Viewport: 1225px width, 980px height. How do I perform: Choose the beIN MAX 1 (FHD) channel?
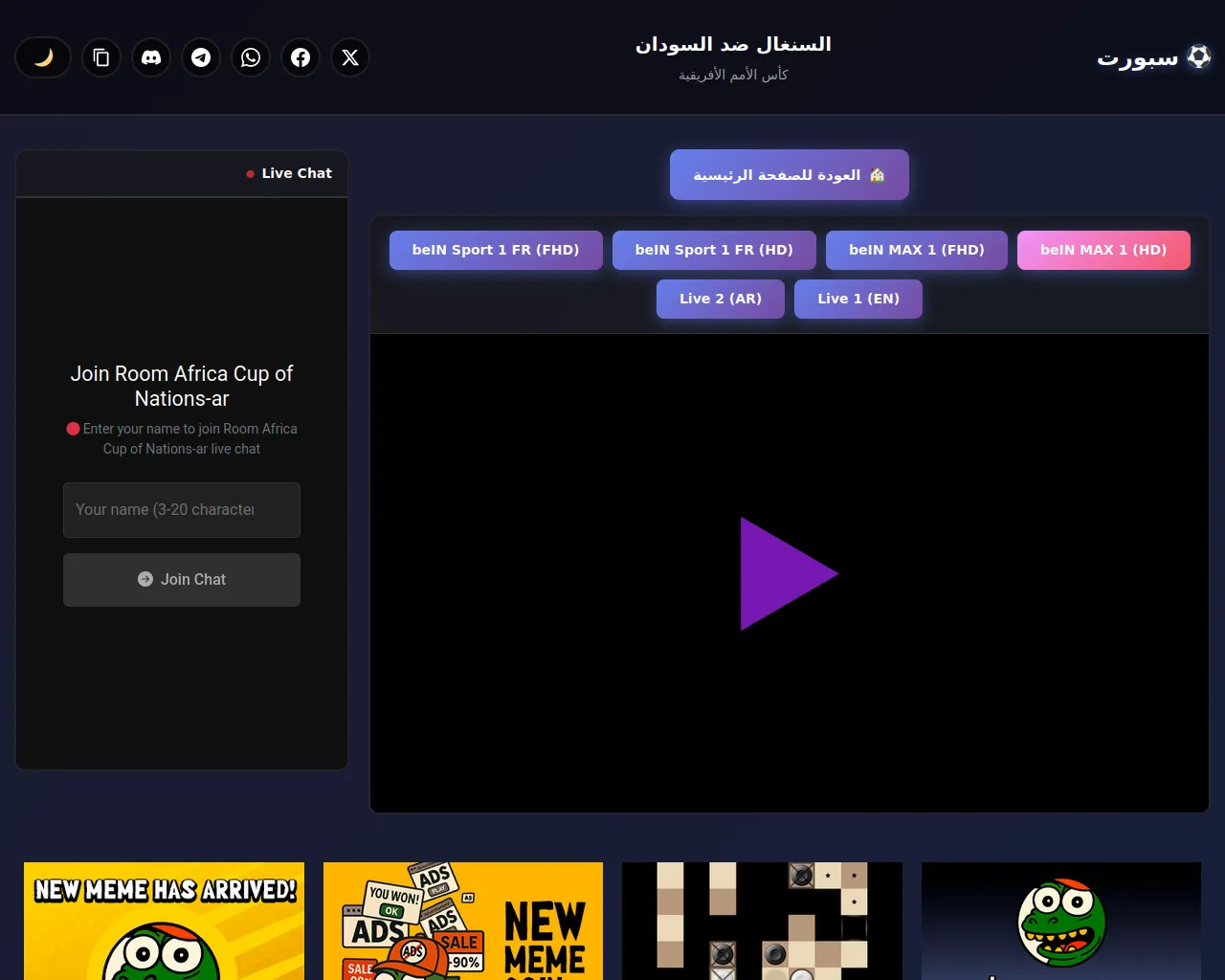pos(916,250)
